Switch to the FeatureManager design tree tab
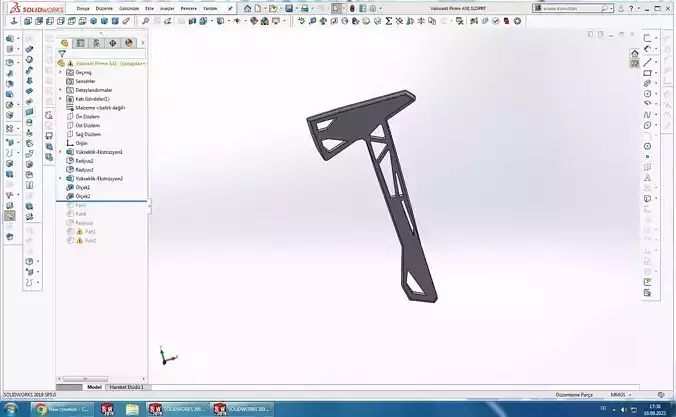The image size is (676, 417). pyautogui.click(x=65, y=43)
